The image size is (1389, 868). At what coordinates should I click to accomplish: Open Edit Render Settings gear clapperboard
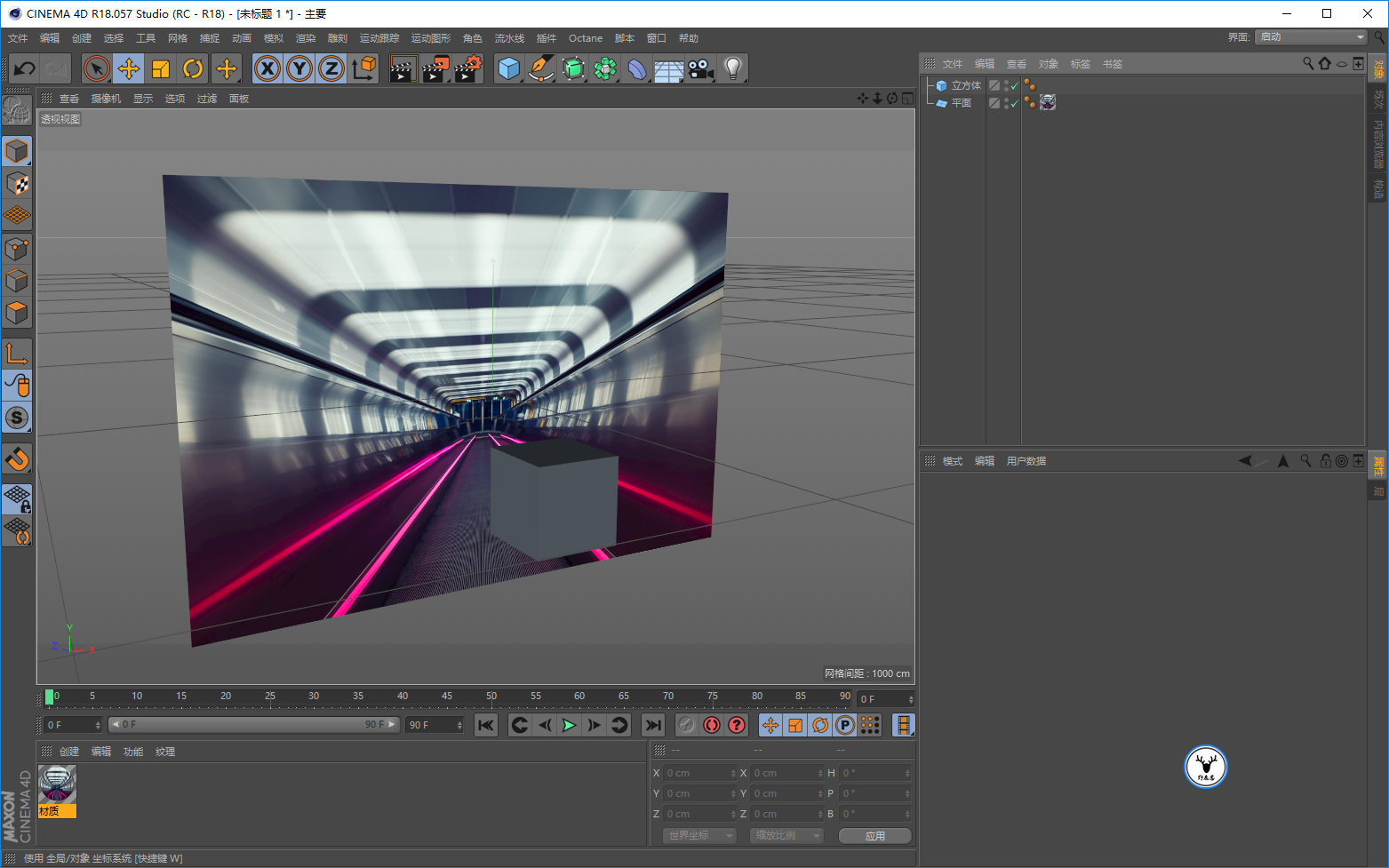coord(468,68)
